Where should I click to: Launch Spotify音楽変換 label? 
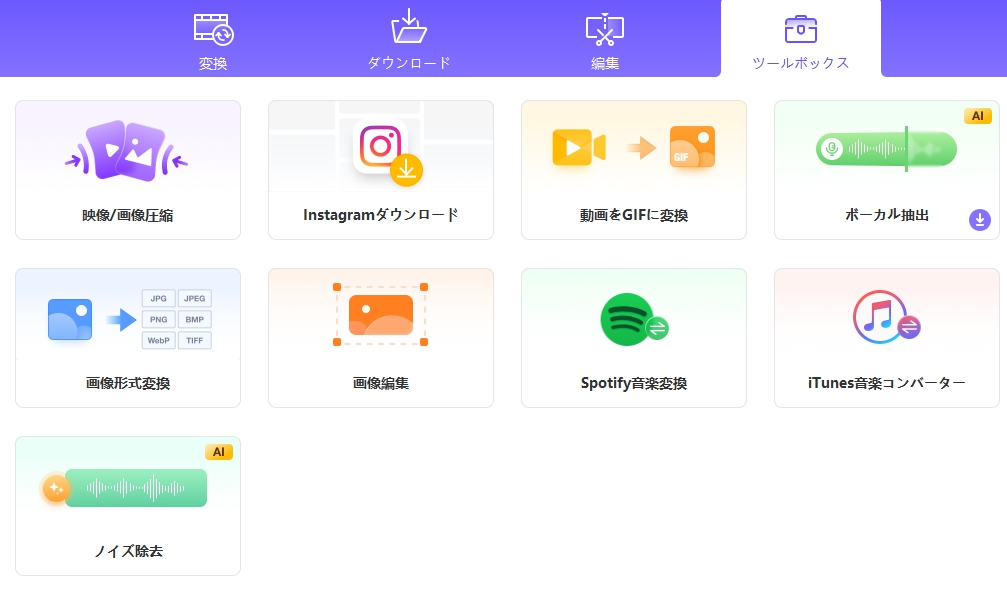point(634,383)
